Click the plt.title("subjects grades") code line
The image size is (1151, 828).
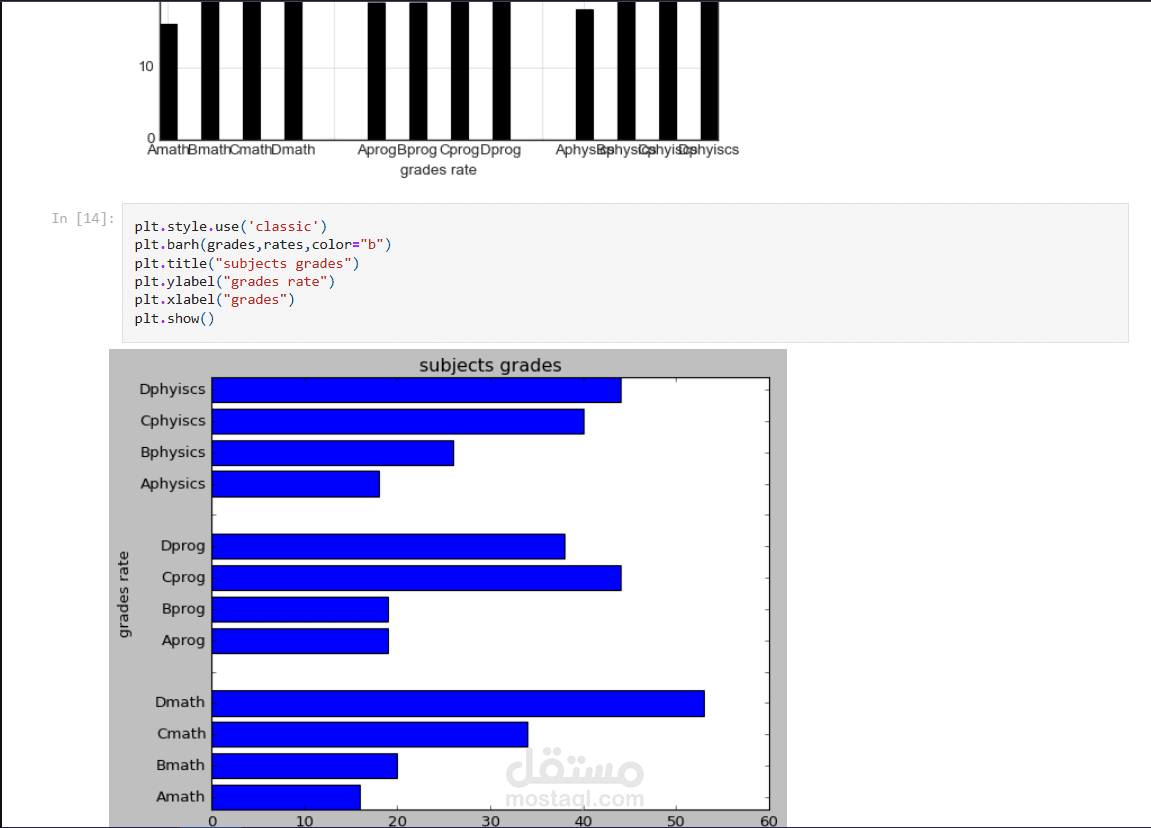click(247, 263)
